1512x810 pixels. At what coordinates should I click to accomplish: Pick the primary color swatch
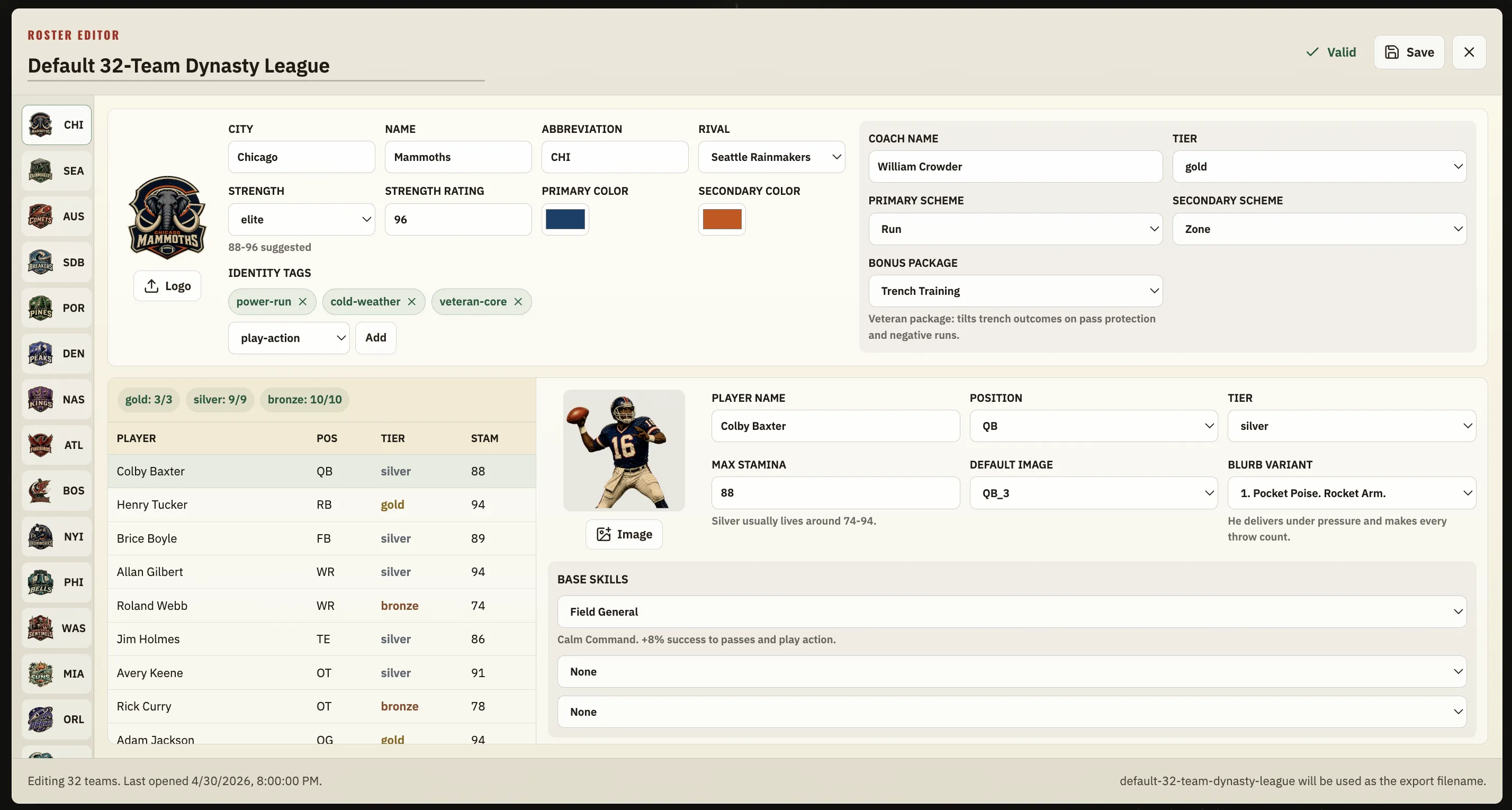click(565, 220)
